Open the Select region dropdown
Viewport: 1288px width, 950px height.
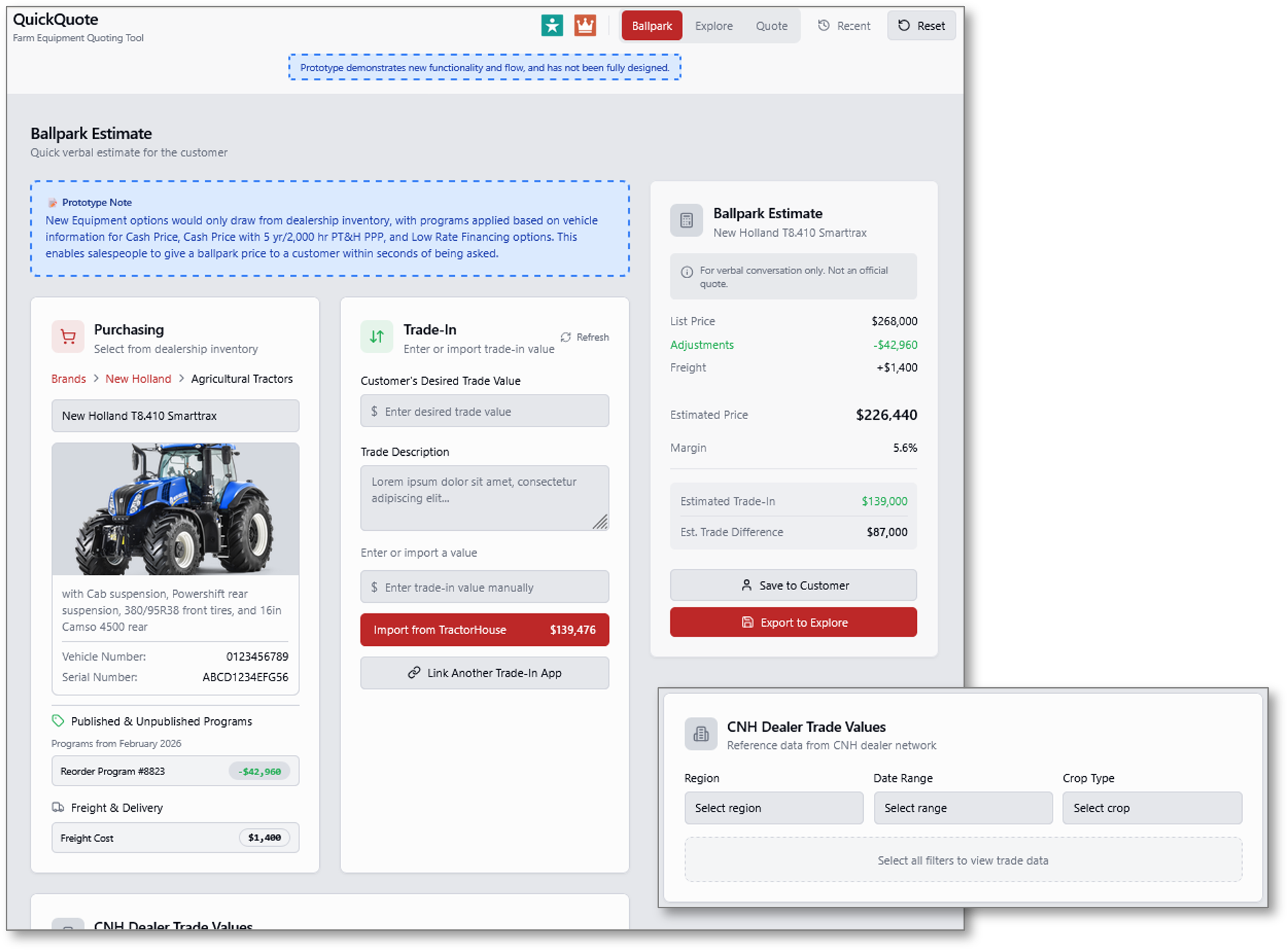[x=774, y=808]
